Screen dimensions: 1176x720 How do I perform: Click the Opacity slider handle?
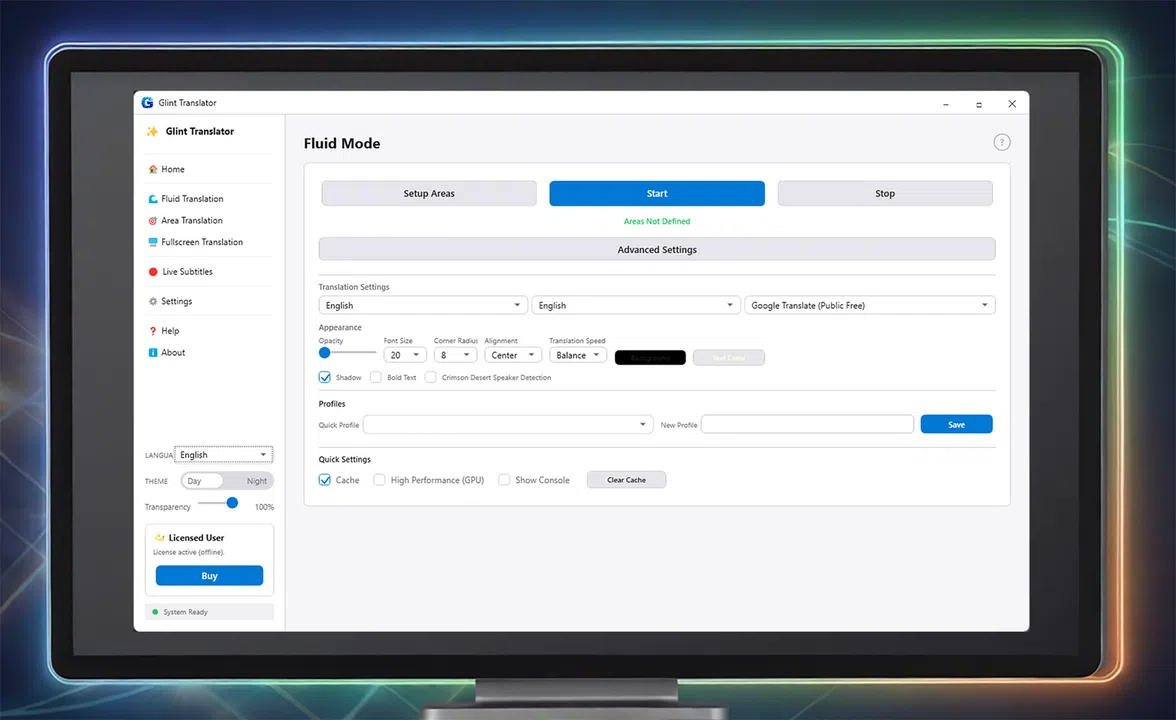click(325, 352)
